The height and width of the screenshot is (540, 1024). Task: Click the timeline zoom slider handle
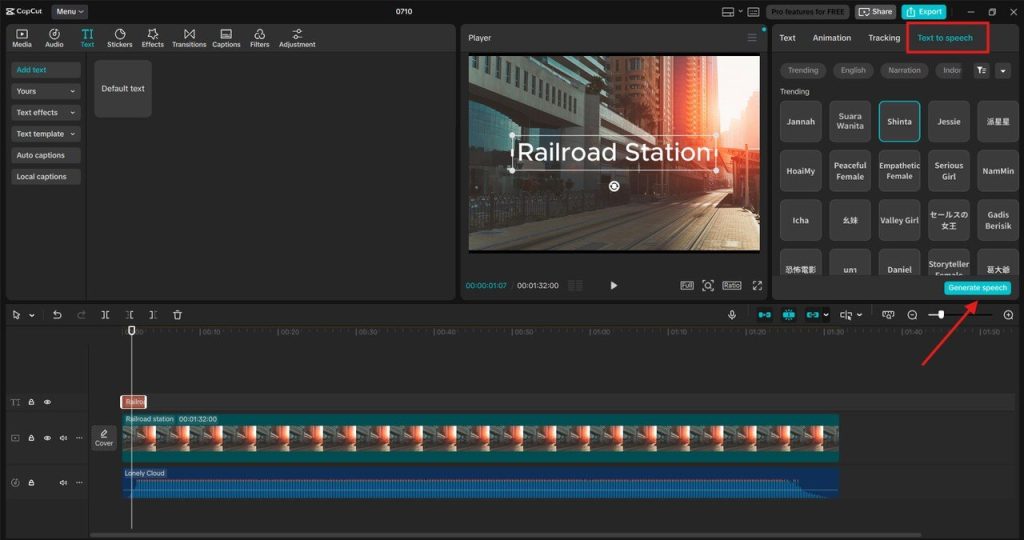940,315
